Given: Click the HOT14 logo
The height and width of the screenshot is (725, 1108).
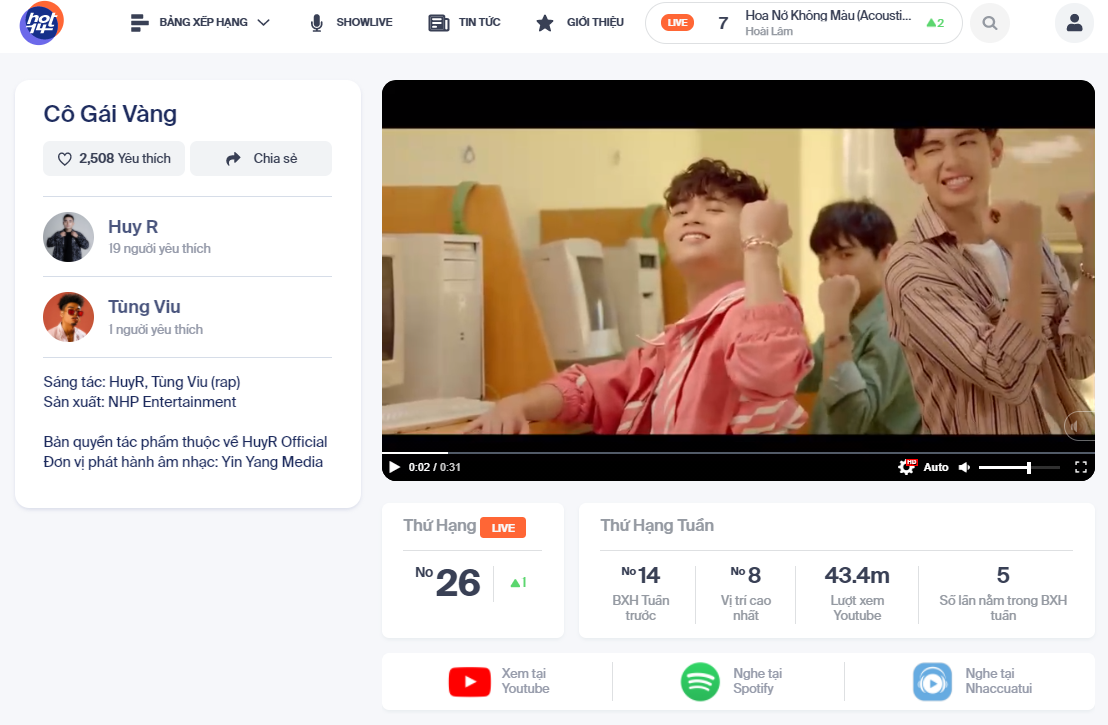Looking at the screenshot, I should 40,22.
